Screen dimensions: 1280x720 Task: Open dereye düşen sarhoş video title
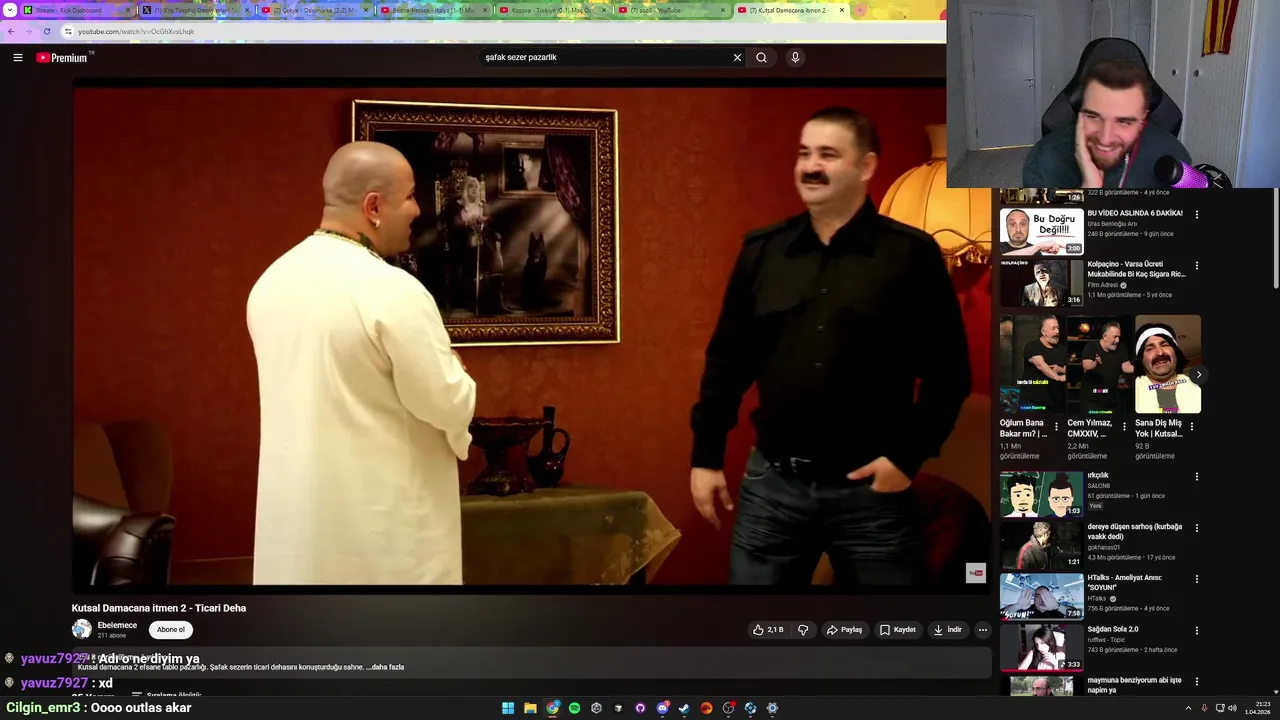[x=1135, y=532]
